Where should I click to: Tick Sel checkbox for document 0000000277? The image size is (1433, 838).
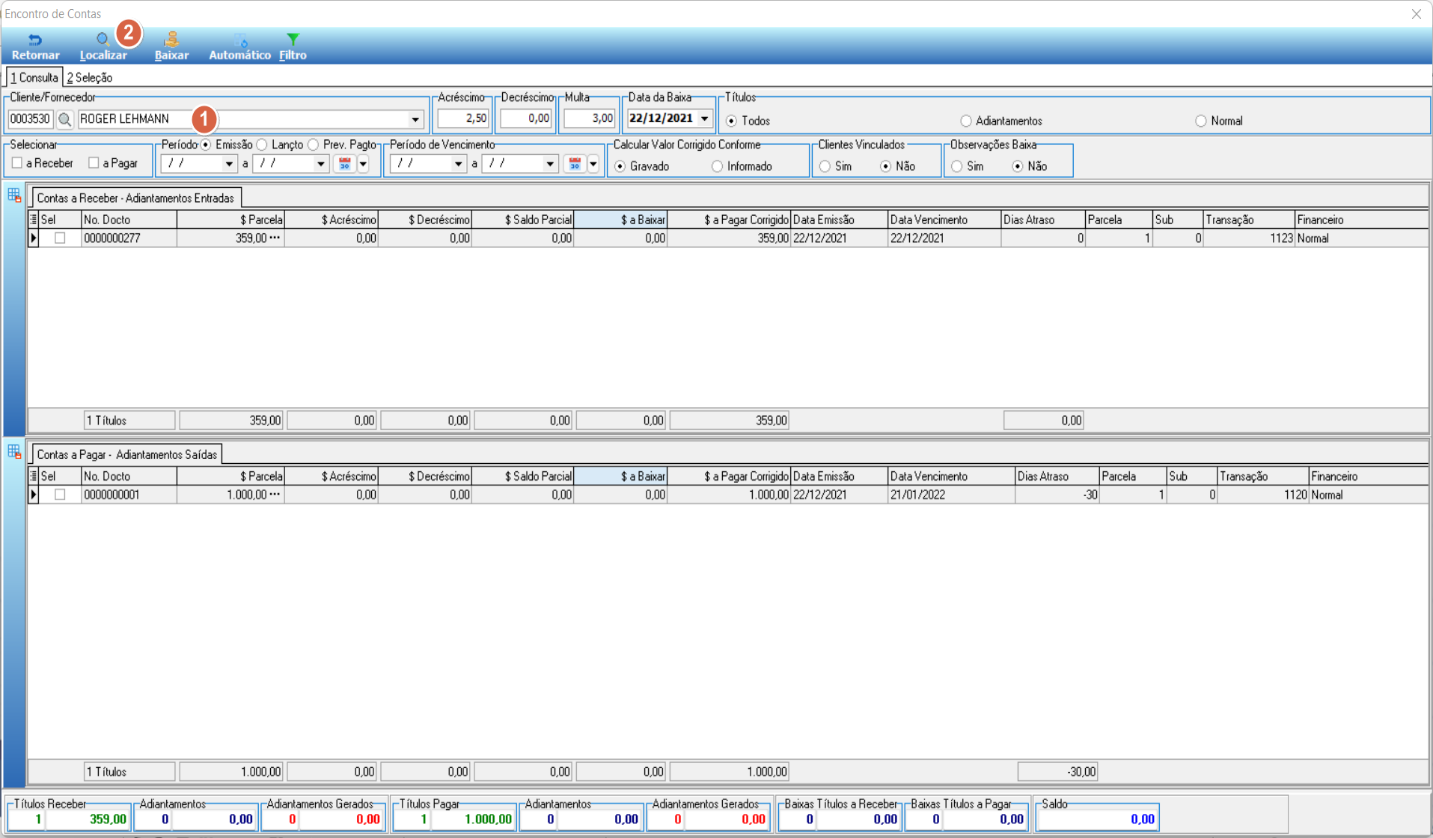(61, 238)
